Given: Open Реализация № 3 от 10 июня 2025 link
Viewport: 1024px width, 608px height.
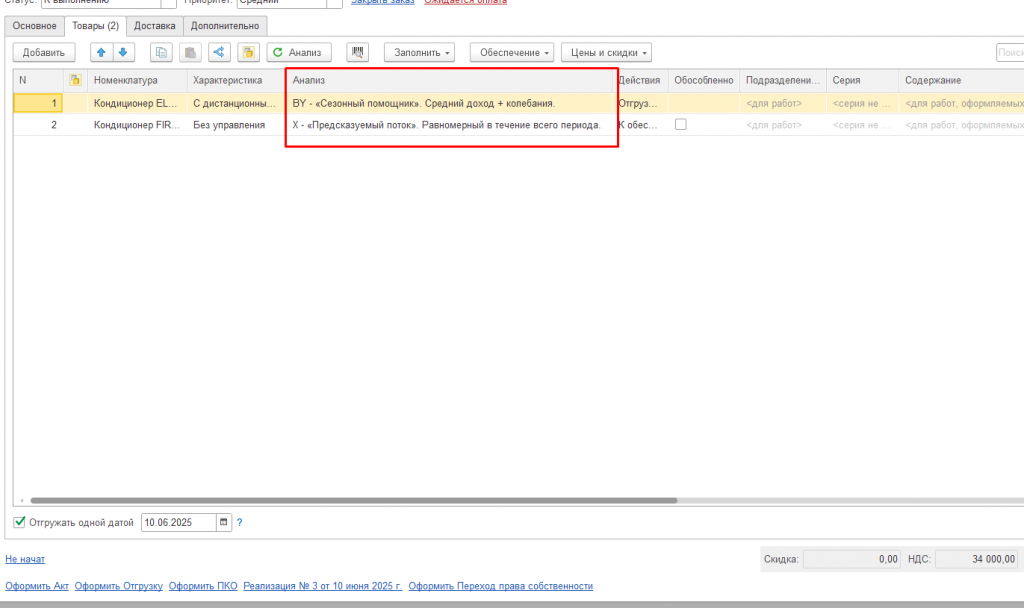Looking at the screenshot, I should [323, 586].
